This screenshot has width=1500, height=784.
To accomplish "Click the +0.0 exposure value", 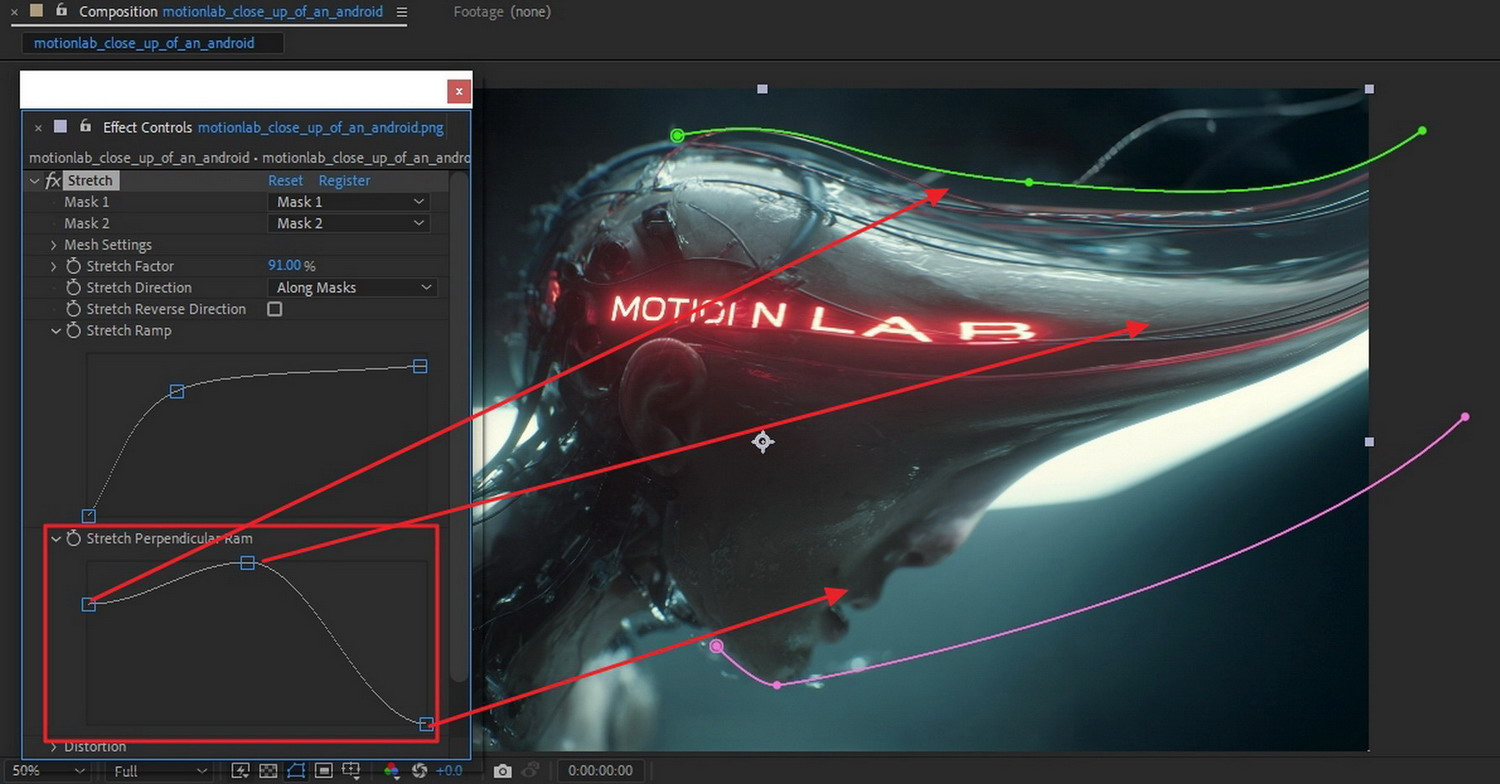I will (x=449, y=771).
